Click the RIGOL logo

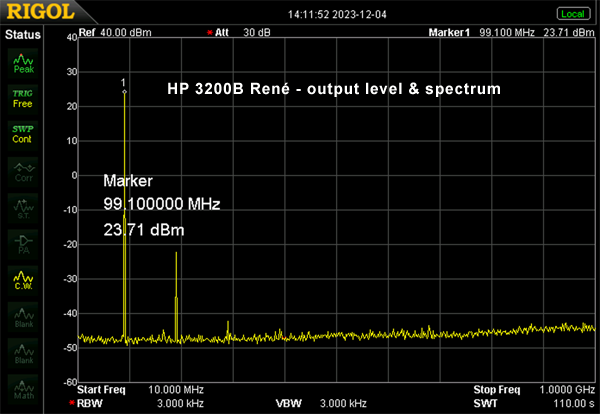click(x=40, y=11)
